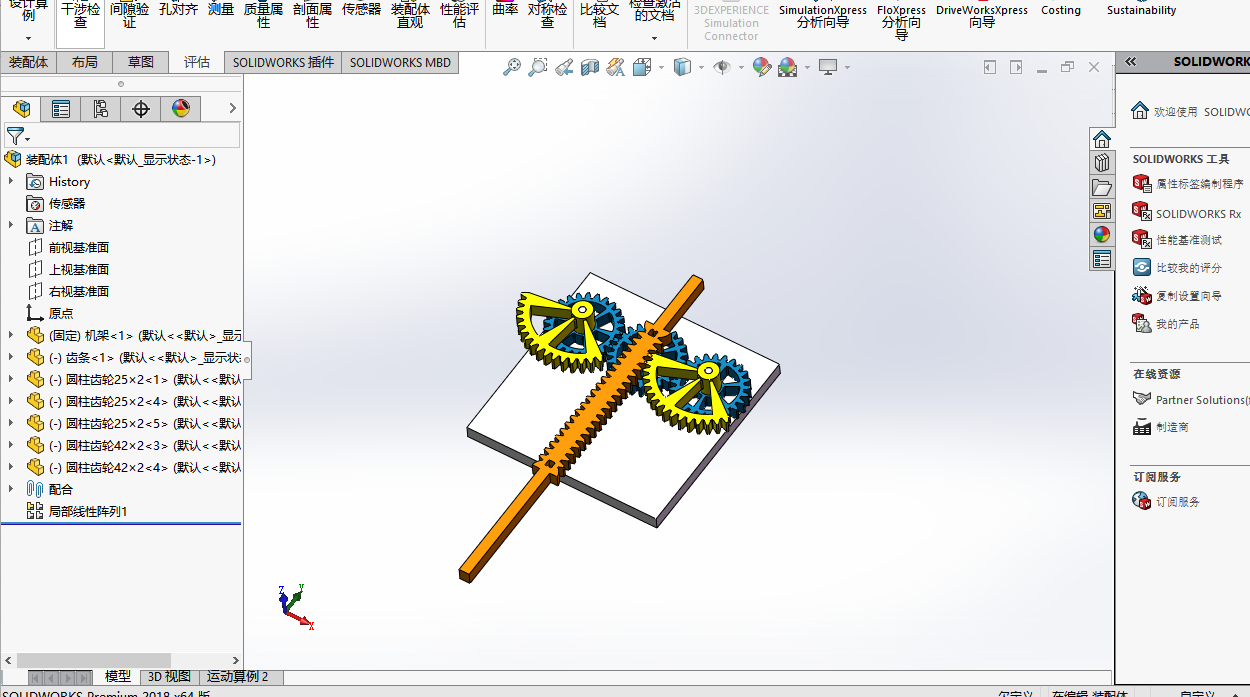Open the File Explorer task pane folder icon

tap(1101, 187)
